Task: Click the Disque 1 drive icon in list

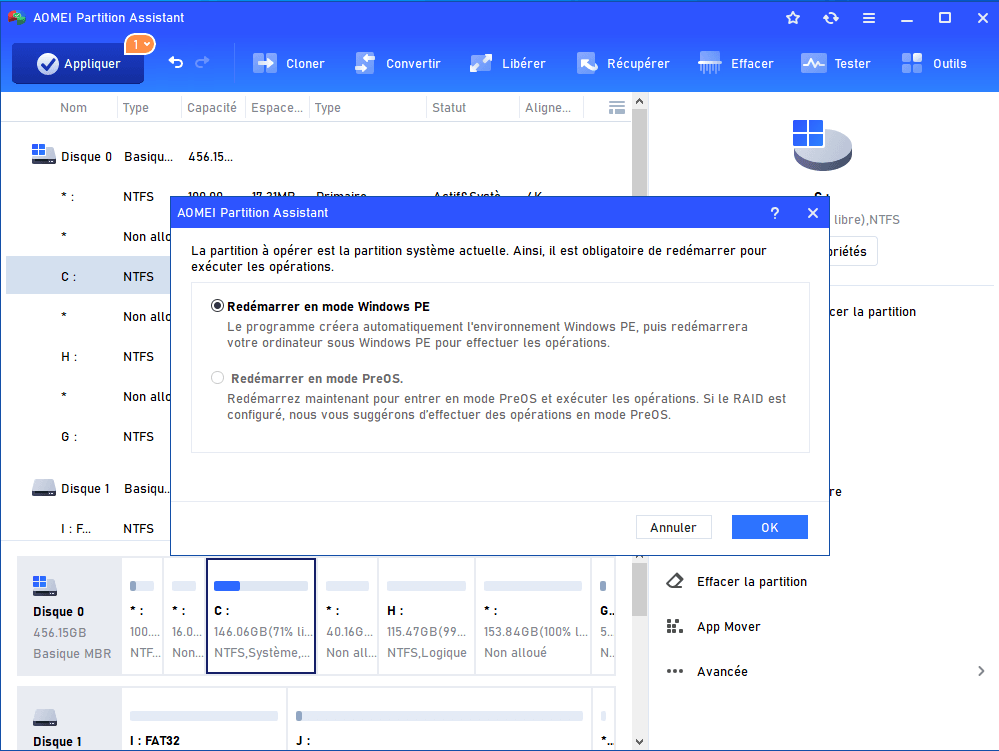Action: [x=43, y=488]
